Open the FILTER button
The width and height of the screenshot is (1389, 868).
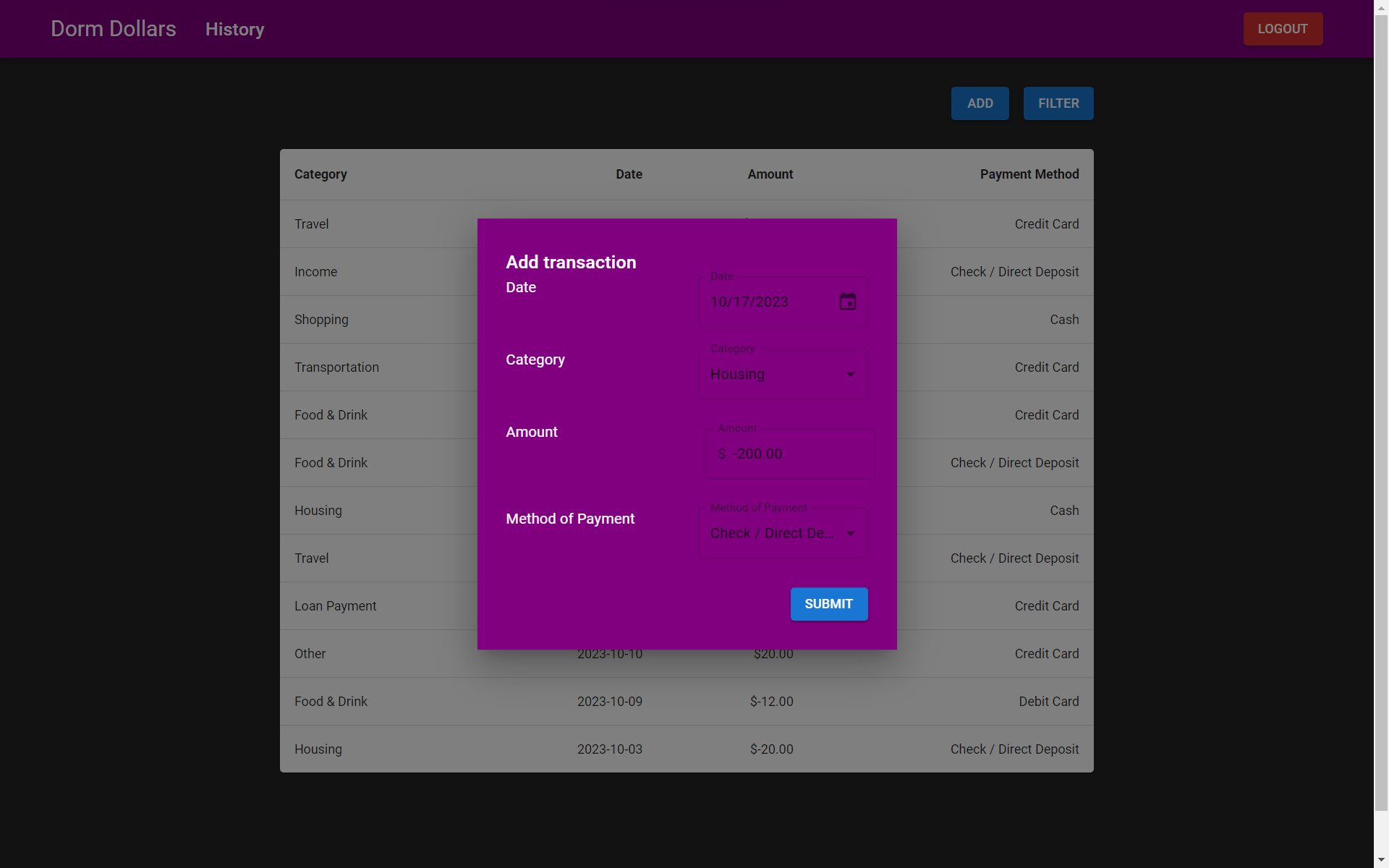(x=1058, y=103)
